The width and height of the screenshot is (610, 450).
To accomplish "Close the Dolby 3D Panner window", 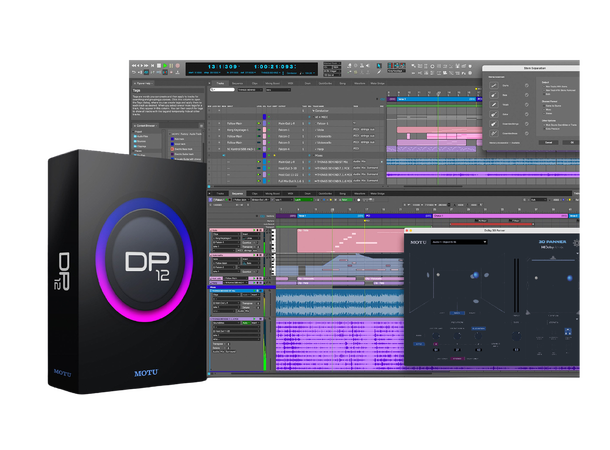I will tap(407, 231).
